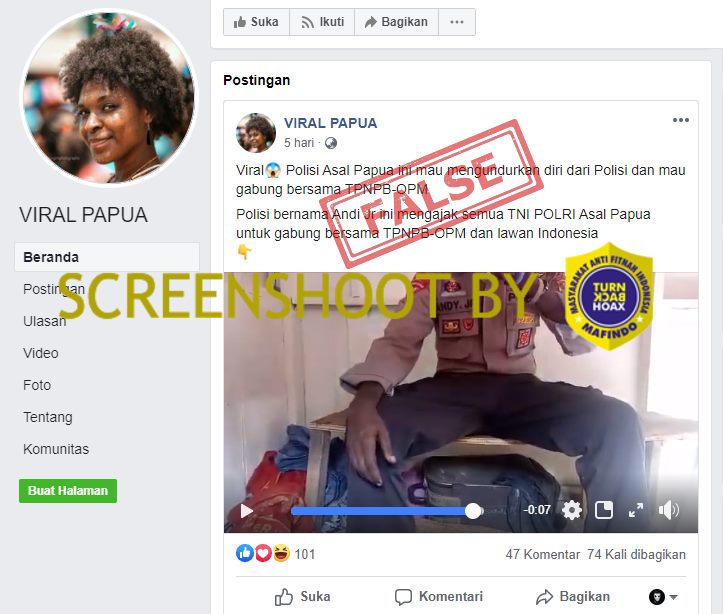Open the post options three-dot menu
Screen dimensions: 723x614
(681, 120)
